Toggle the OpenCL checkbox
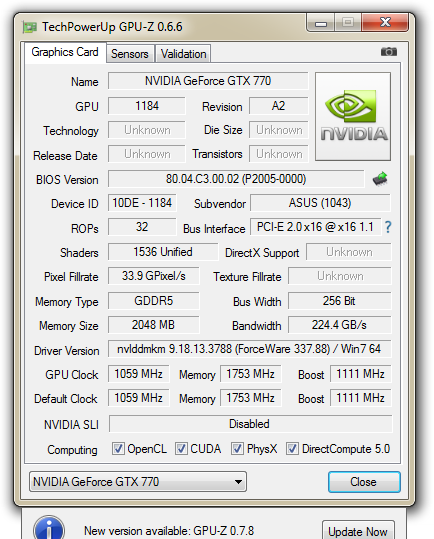Viewport: 434px width, 539px height. coord(118,449)
